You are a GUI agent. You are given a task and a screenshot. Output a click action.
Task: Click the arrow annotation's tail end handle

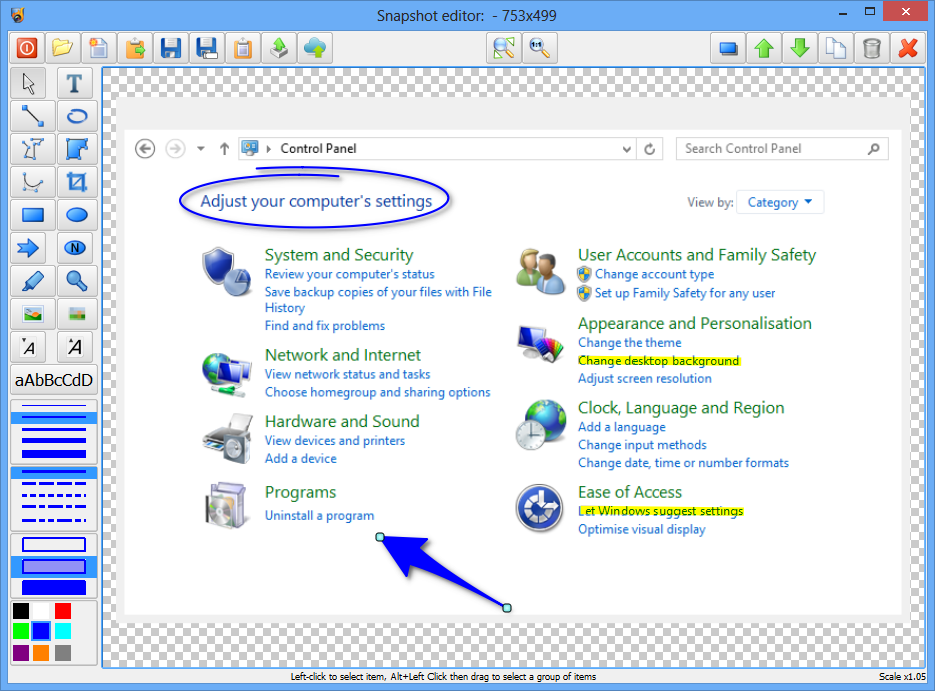507,608
